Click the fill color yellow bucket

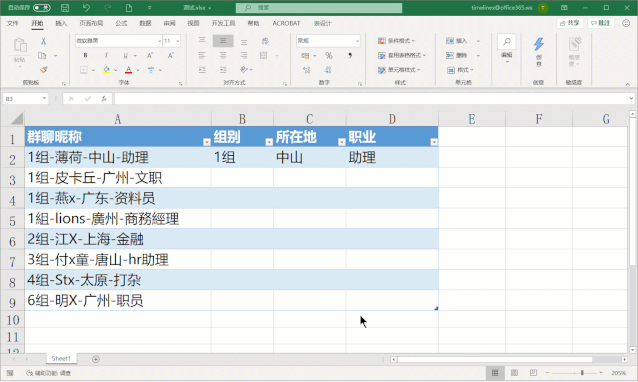107,70
